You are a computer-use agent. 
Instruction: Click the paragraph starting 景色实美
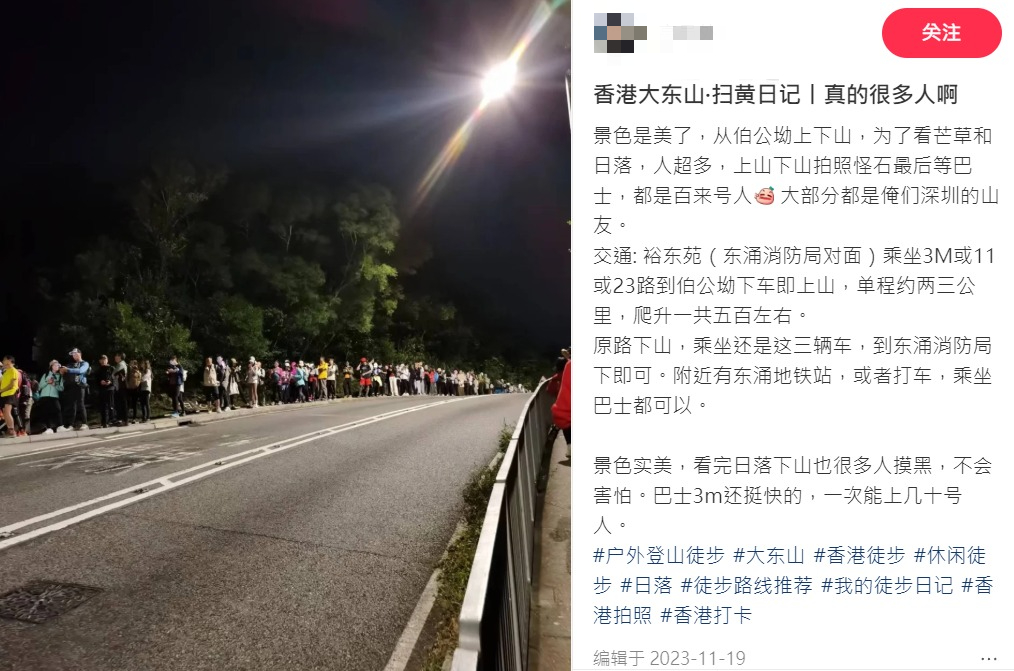coord(792,495)
